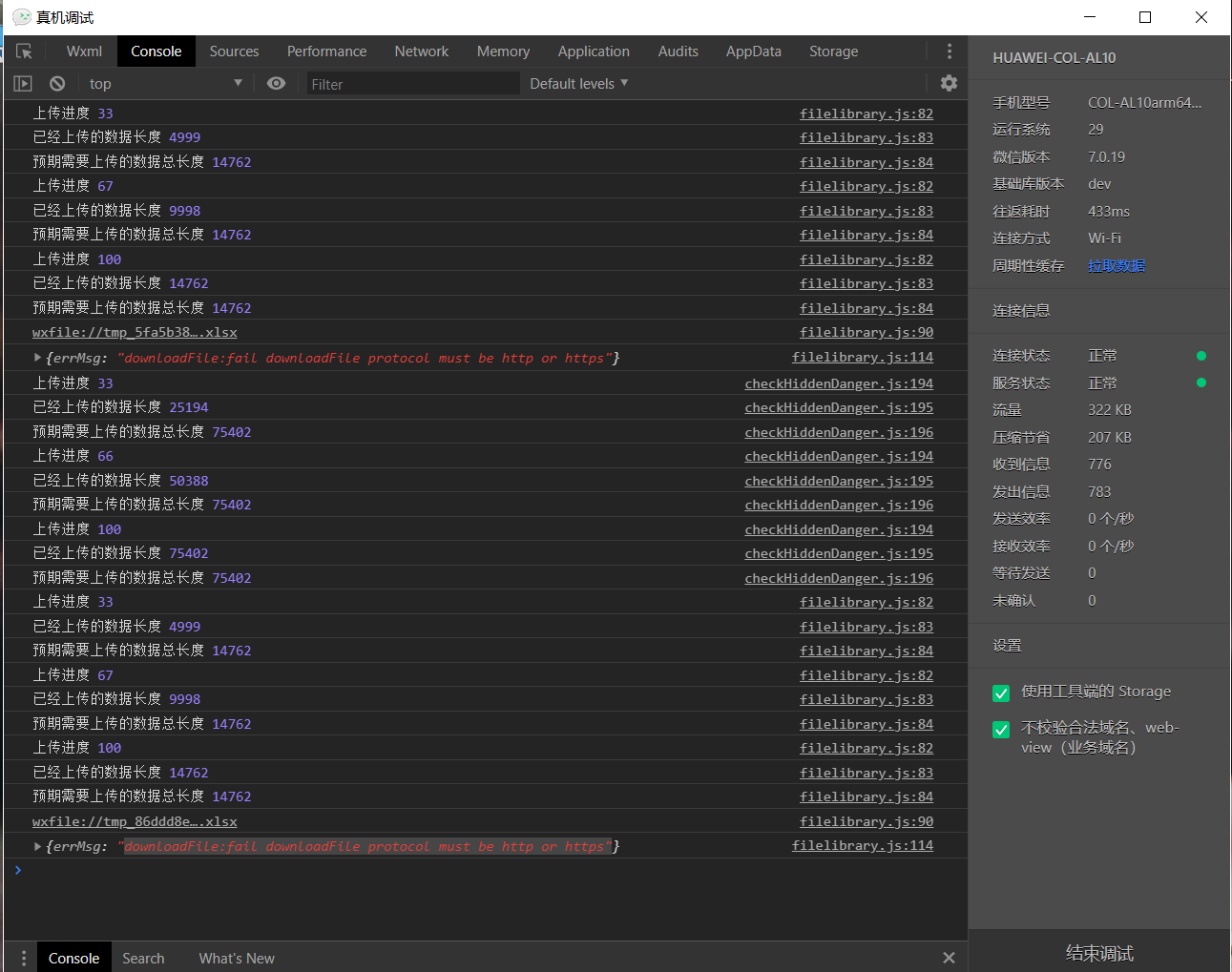Open the Application tab
The width and height of the screenshot is (1232, 972).
pyautogui.click(x=594, y=52)
